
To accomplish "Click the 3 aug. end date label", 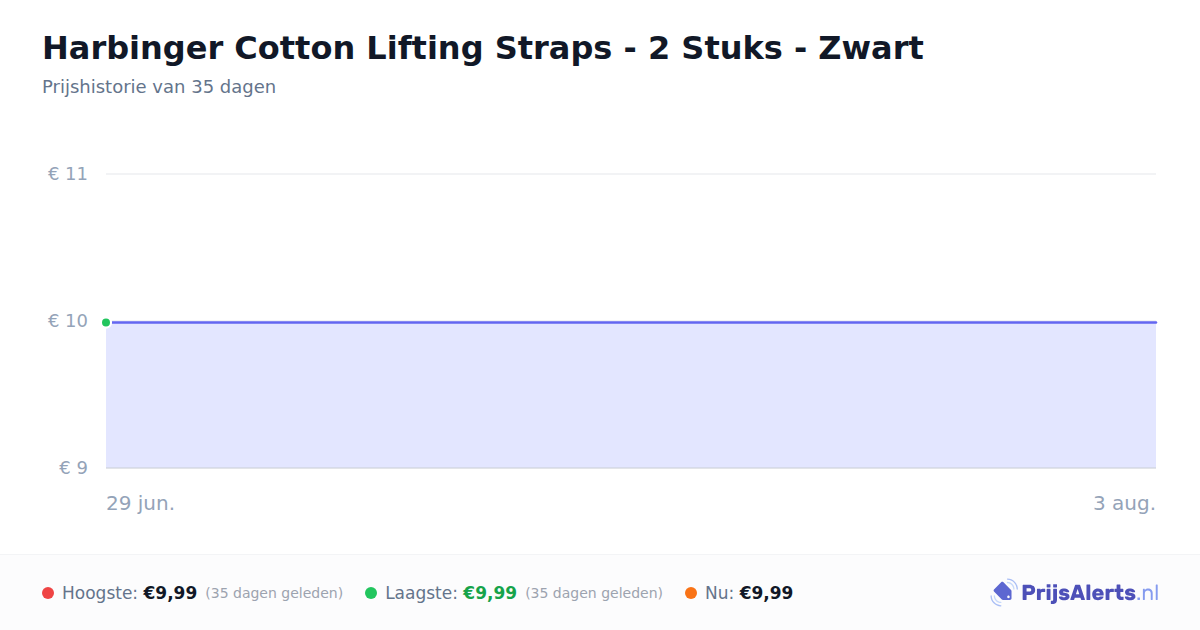I will 1124,503.
